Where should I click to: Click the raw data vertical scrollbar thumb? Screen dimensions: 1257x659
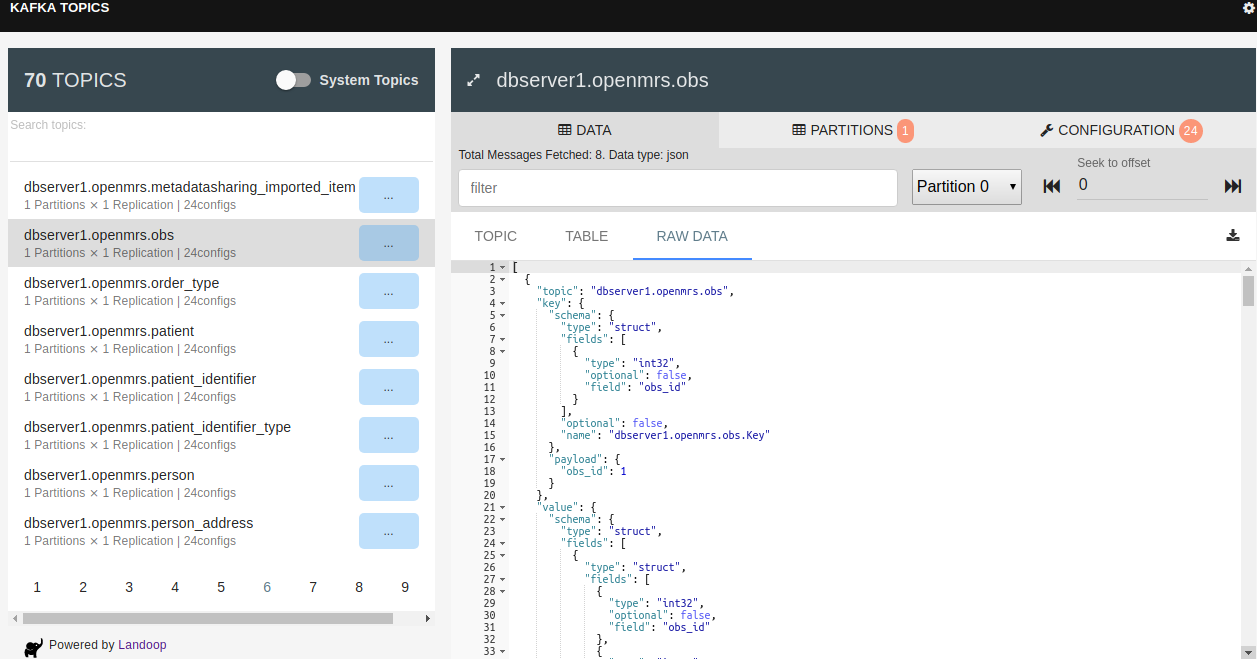pos(1248,290)
